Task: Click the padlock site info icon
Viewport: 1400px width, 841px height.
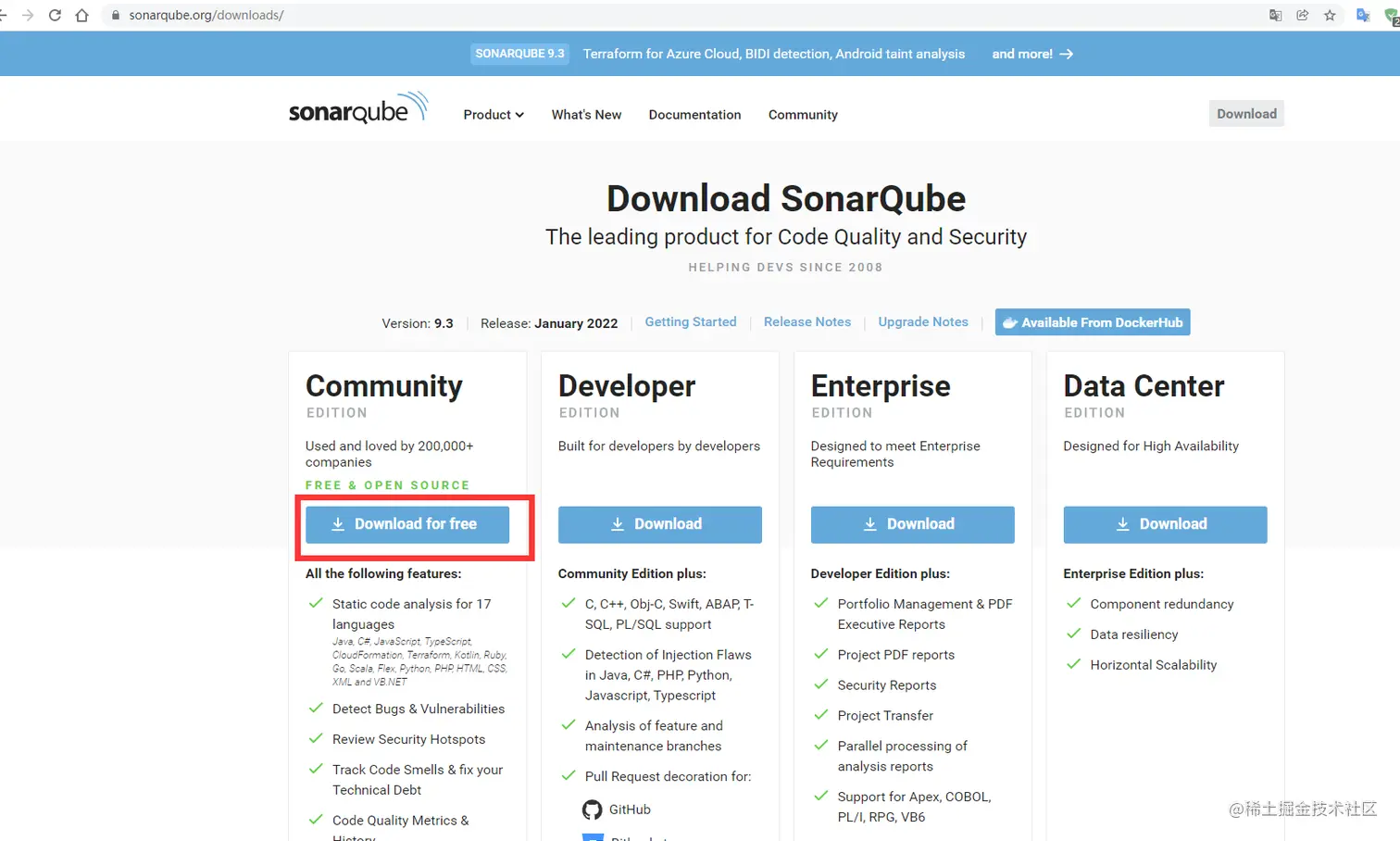Action: pos(115,15)
